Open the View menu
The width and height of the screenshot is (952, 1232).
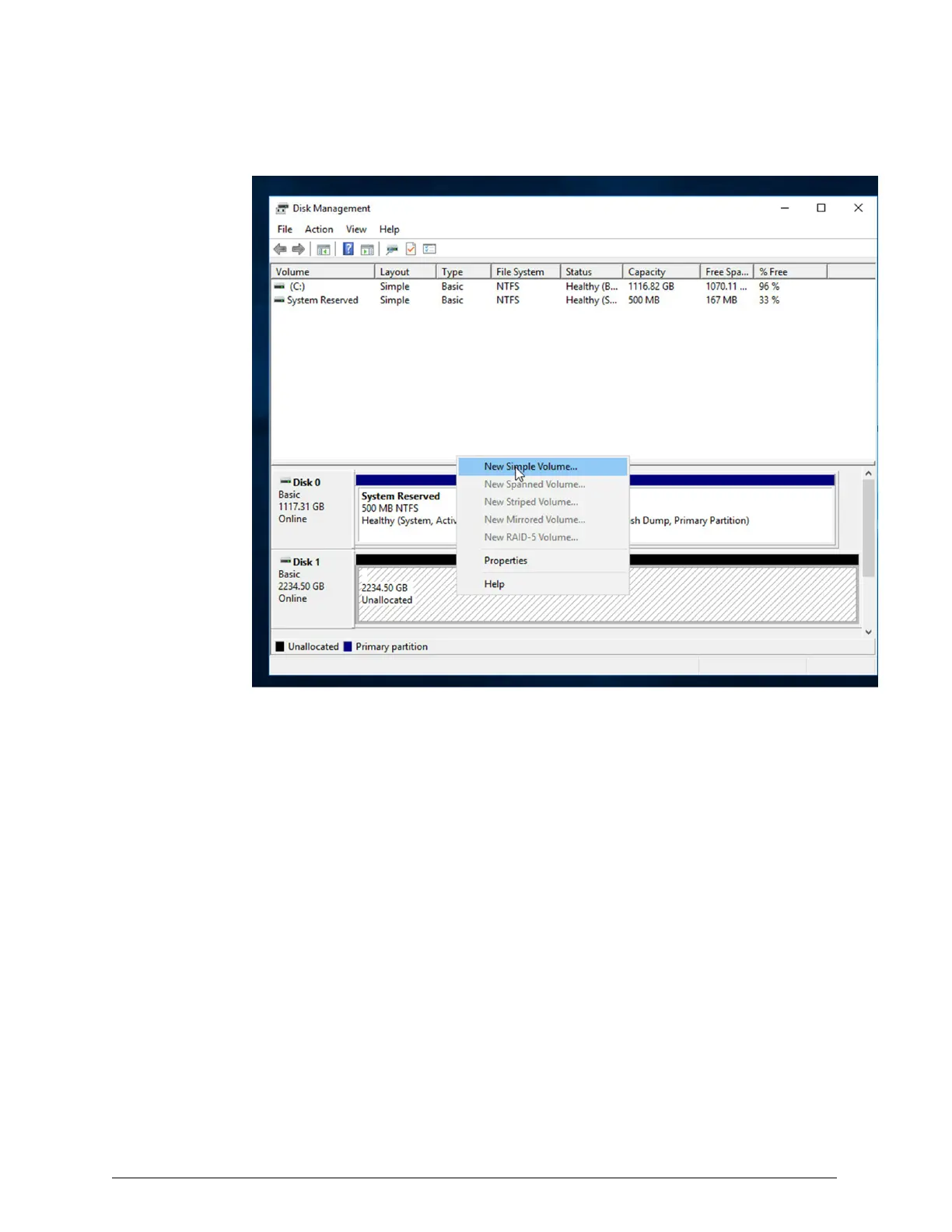(356, 229)
